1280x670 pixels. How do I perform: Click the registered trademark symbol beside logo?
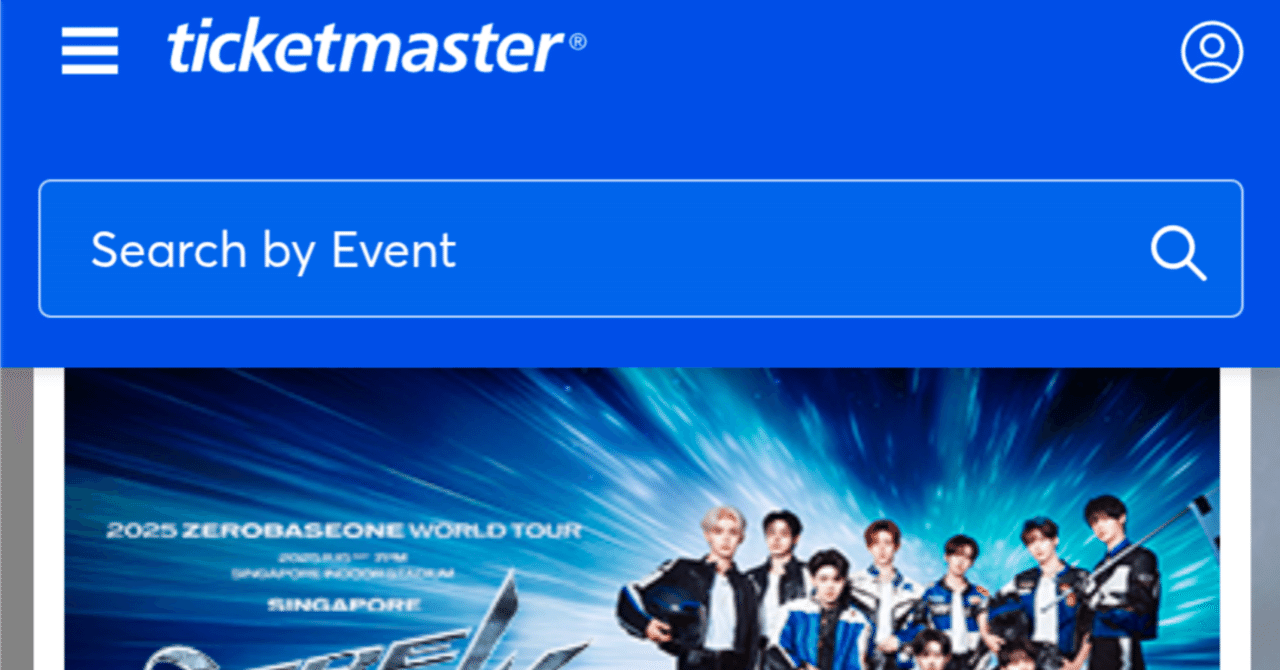click(x=578, y=42)
